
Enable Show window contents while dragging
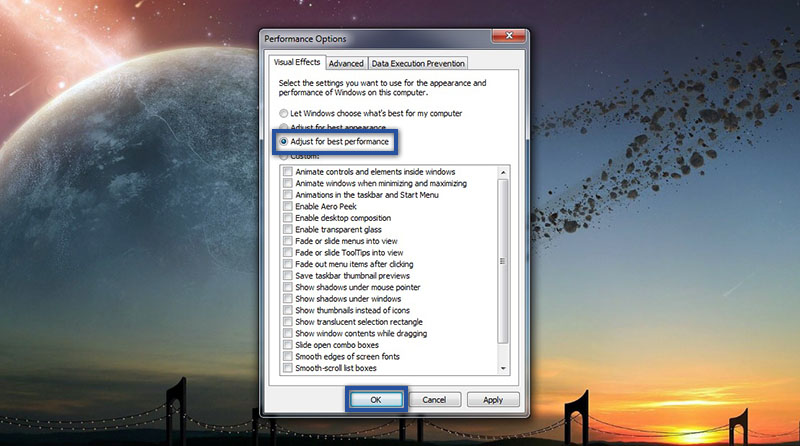pyautogui.click(x=289, y=333)
